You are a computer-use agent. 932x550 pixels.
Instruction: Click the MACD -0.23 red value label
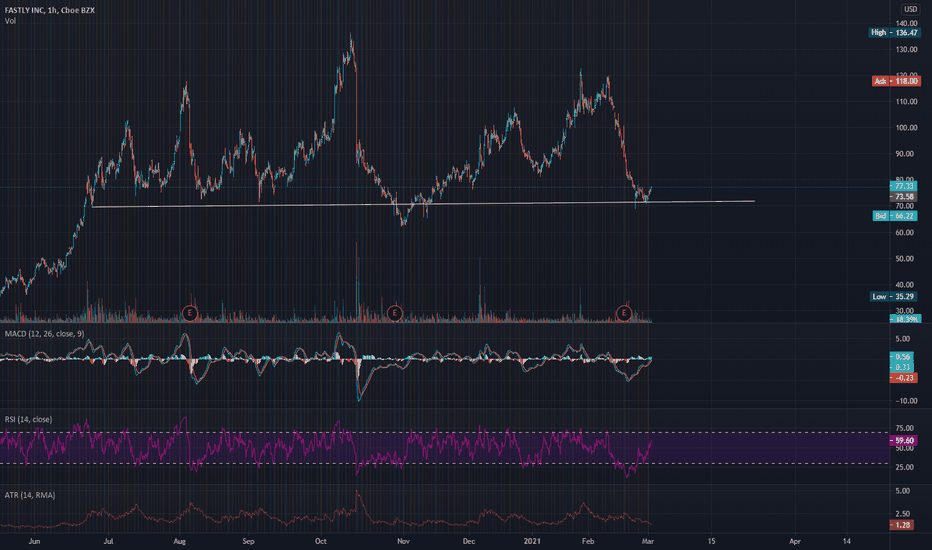click(x=903, y=378)
